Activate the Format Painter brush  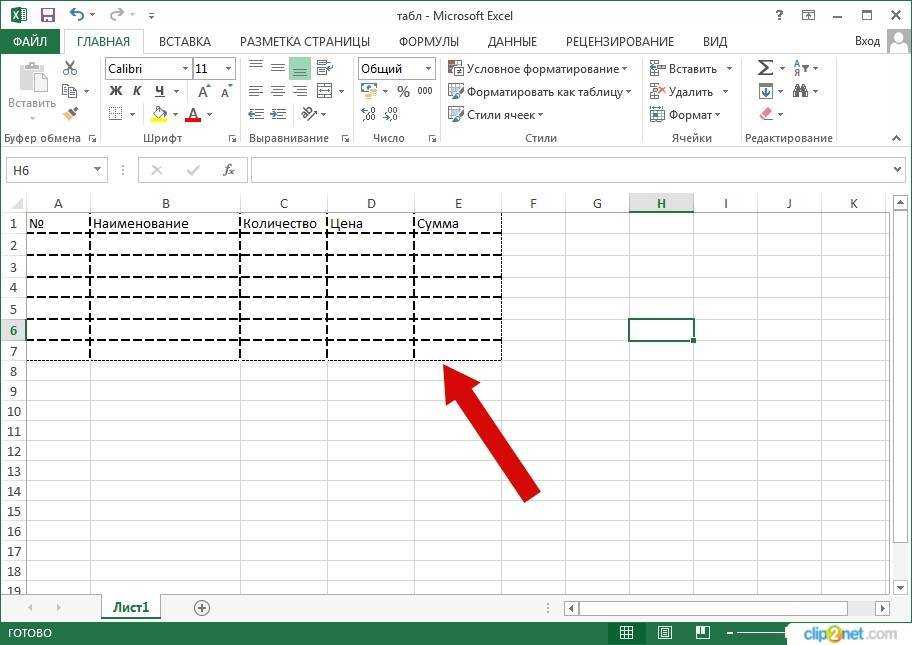(70, 113)
